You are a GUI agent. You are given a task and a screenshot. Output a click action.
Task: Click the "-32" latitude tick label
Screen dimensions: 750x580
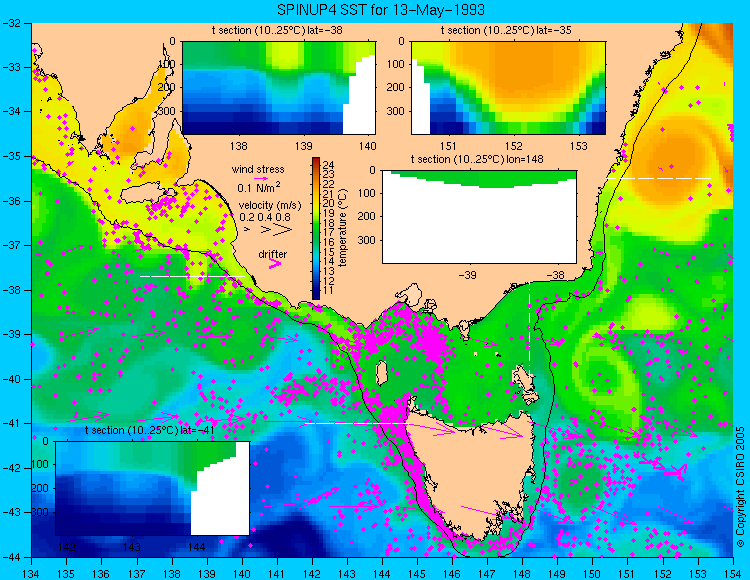[11, 23]
